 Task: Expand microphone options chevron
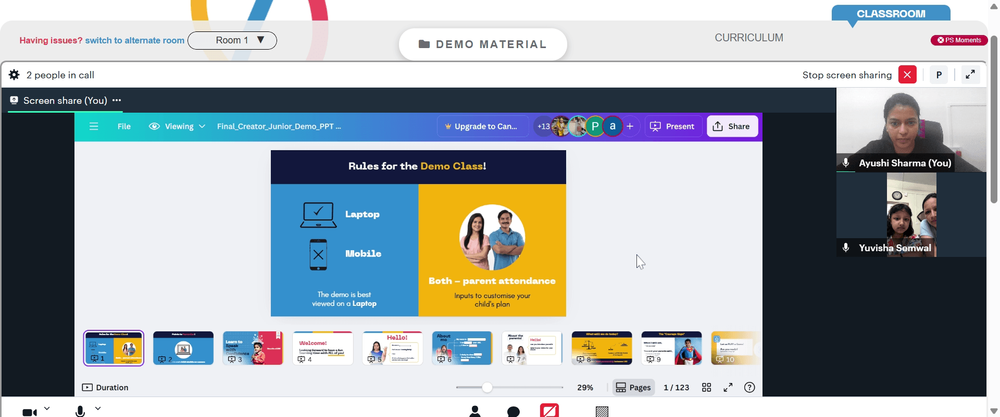(x=98, y=409)
